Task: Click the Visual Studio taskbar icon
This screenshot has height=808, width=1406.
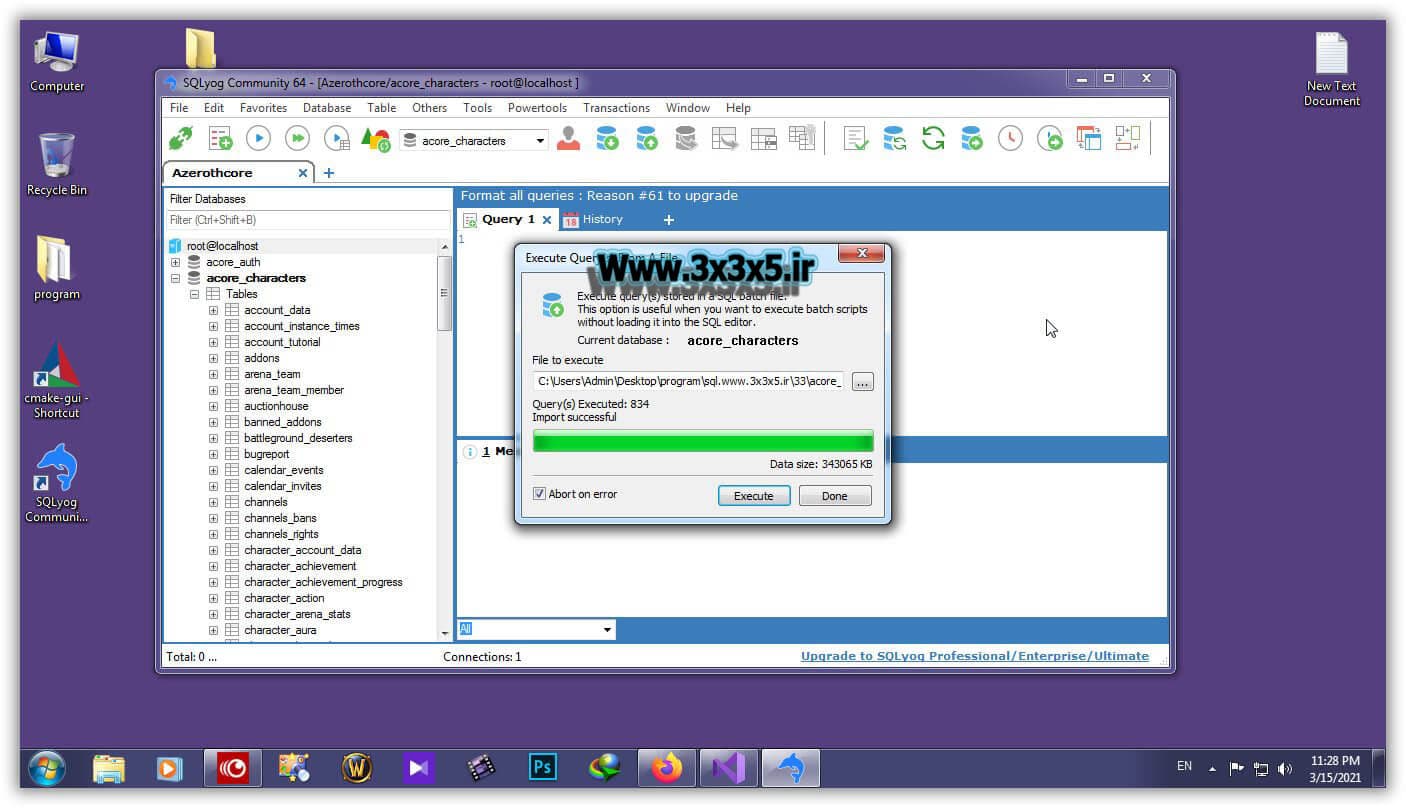Action: 728,768
